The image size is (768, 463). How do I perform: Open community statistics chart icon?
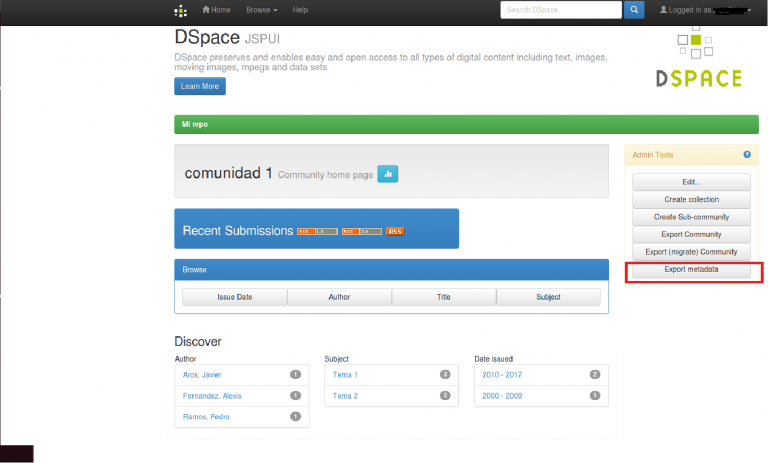click(388, 174)
